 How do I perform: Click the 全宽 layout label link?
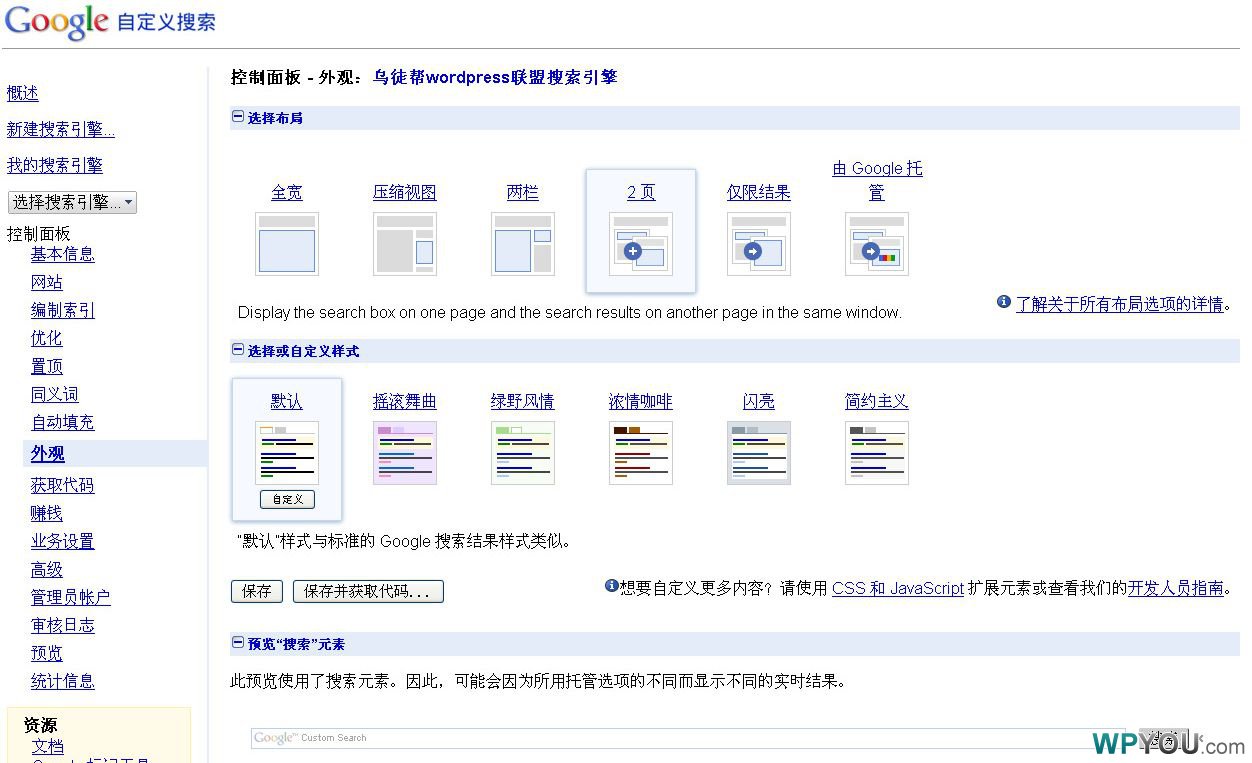click(x=287, y=192)
